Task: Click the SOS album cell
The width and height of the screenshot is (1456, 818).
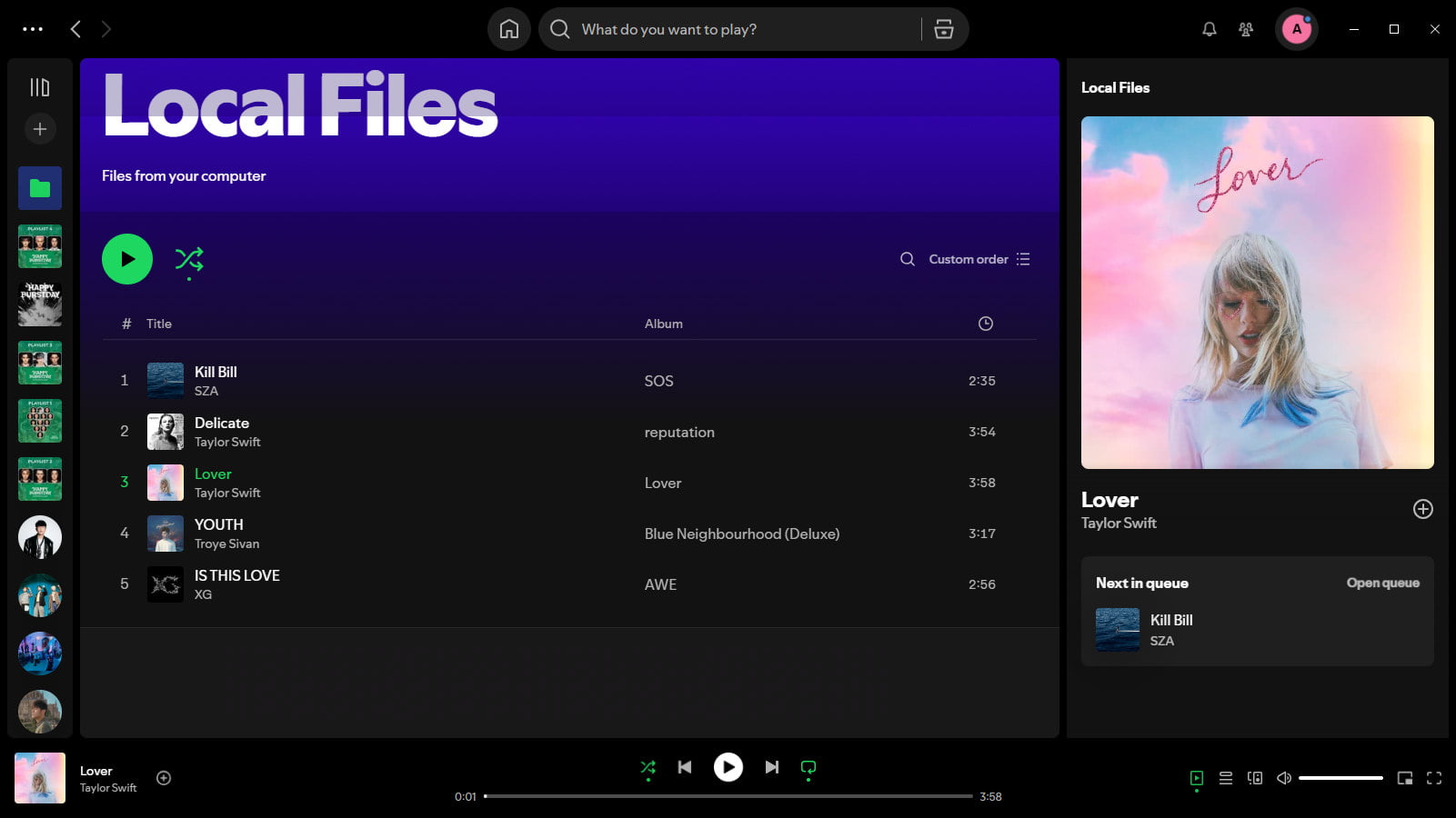Action: tap(659, 381)
